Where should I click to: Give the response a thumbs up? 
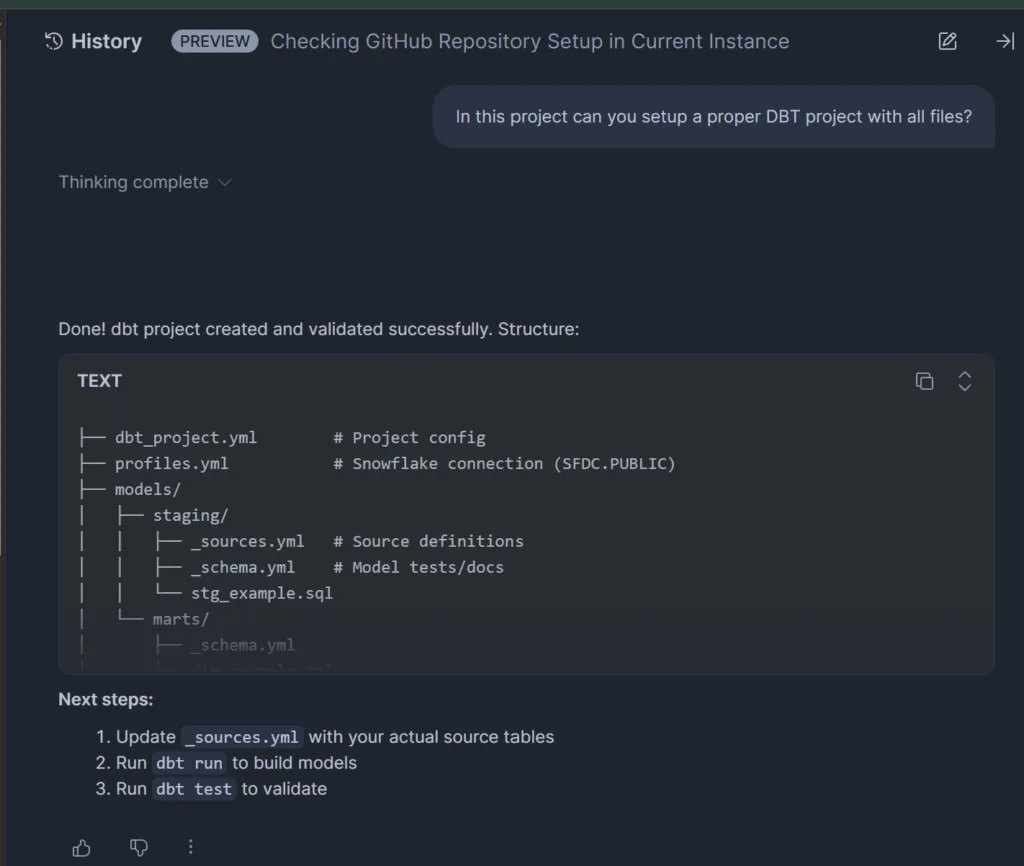coord(82,848)
